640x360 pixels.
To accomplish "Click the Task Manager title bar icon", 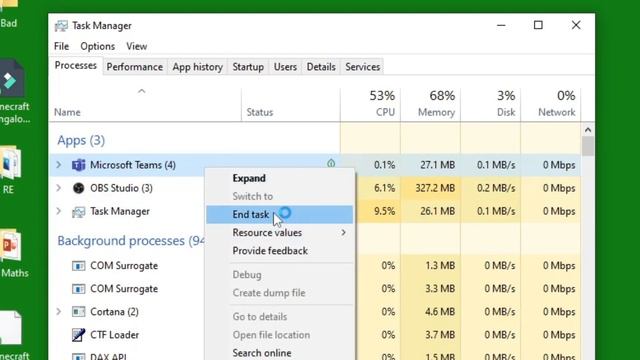I will coord(61,26).
